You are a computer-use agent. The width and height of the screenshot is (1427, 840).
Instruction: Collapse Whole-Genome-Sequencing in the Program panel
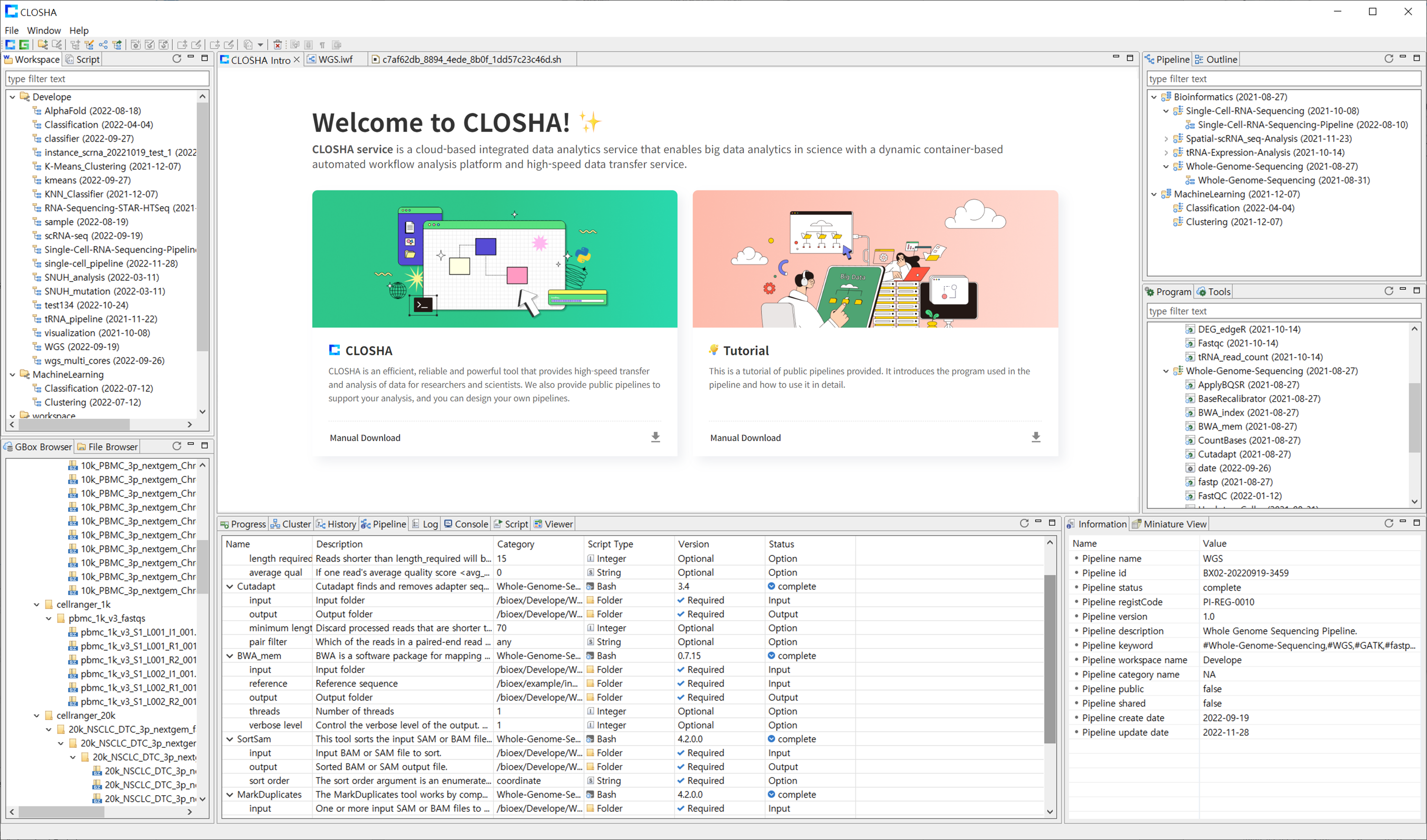(x=1166, y=371)
